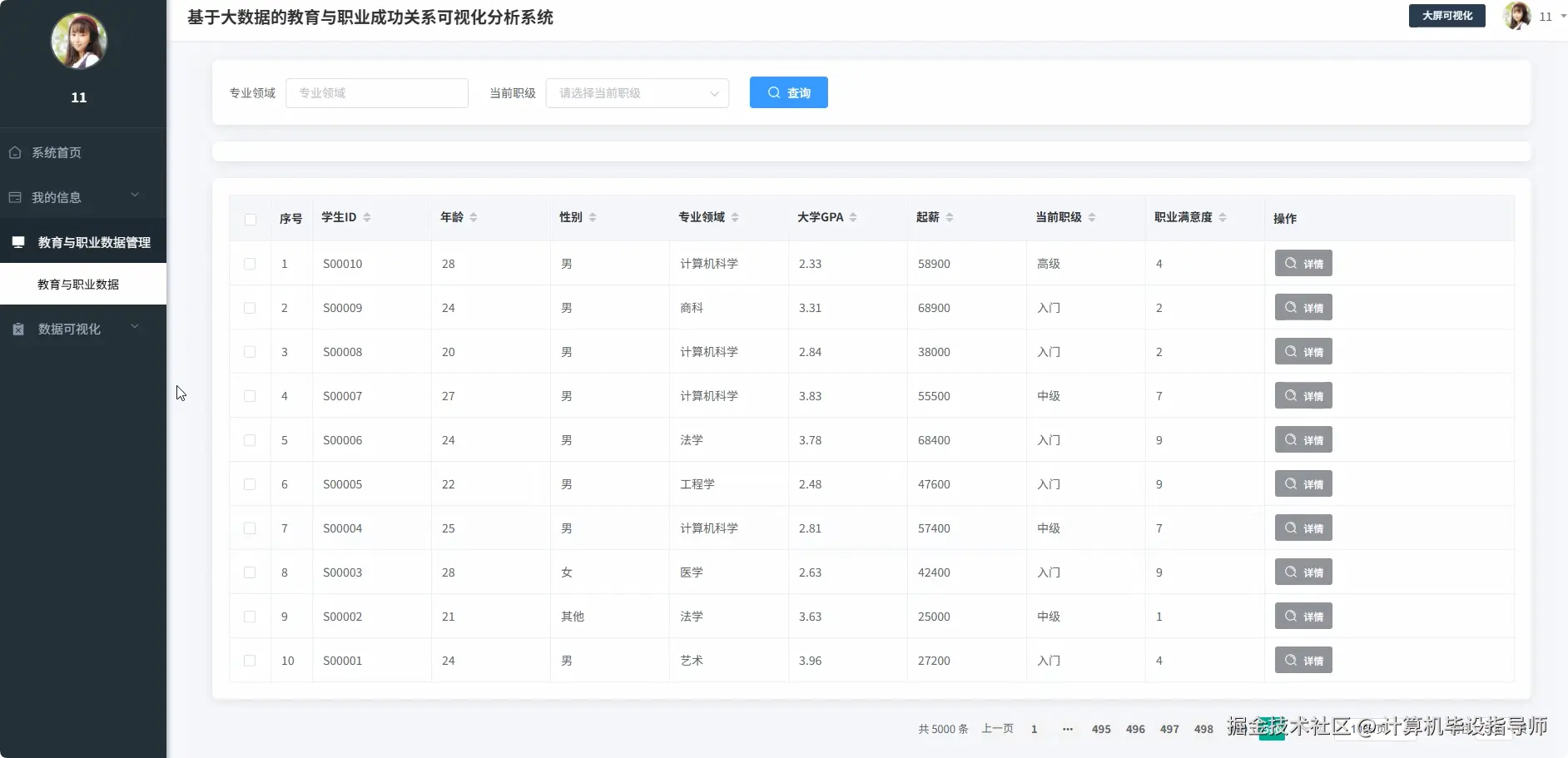Sort table by 性别 column arrows
The height and width of the screenshot is (758, 1568).
point(593,217)
